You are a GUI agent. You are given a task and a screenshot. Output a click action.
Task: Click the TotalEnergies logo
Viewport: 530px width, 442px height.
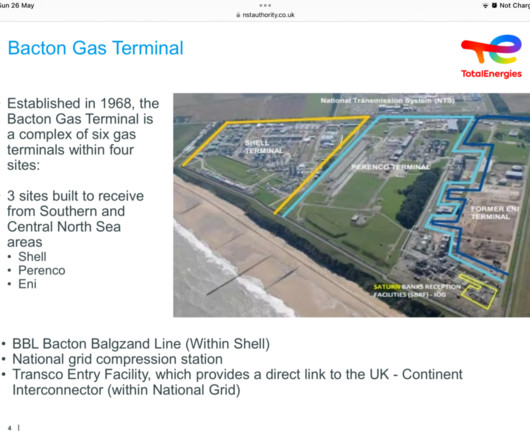tap(491, 56)
